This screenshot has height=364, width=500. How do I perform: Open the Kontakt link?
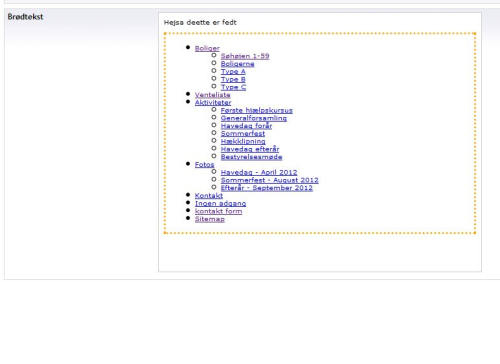(x=209, y=195)
